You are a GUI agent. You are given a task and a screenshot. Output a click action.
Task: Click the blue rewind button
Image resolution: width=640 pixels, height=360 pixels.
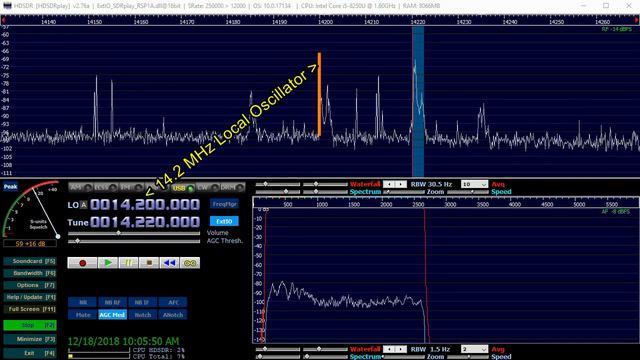click(x=169, y=263)
